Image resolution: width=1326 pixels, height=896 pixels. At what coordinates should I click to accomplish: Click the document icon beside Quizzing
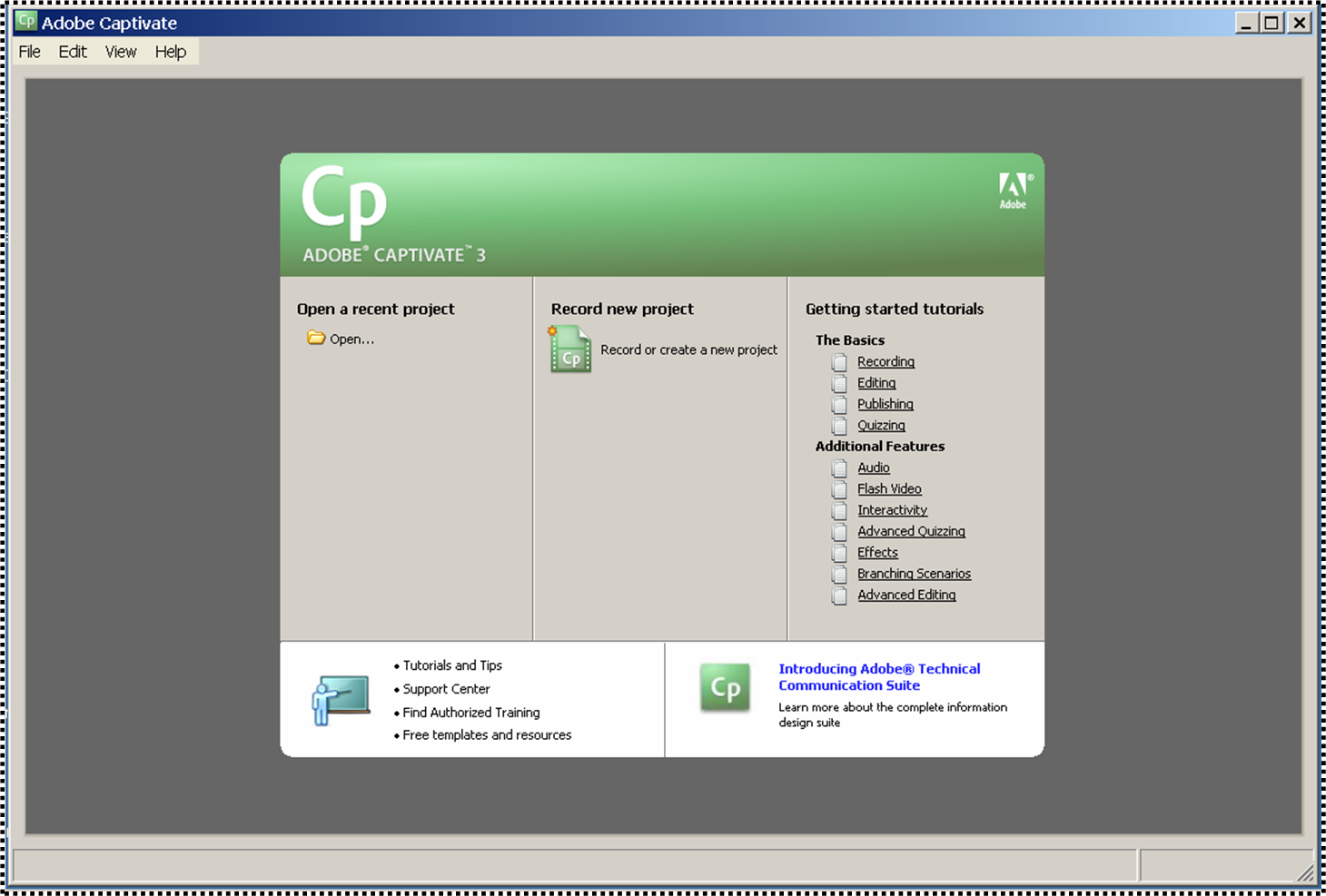click(x=839, y=426)
